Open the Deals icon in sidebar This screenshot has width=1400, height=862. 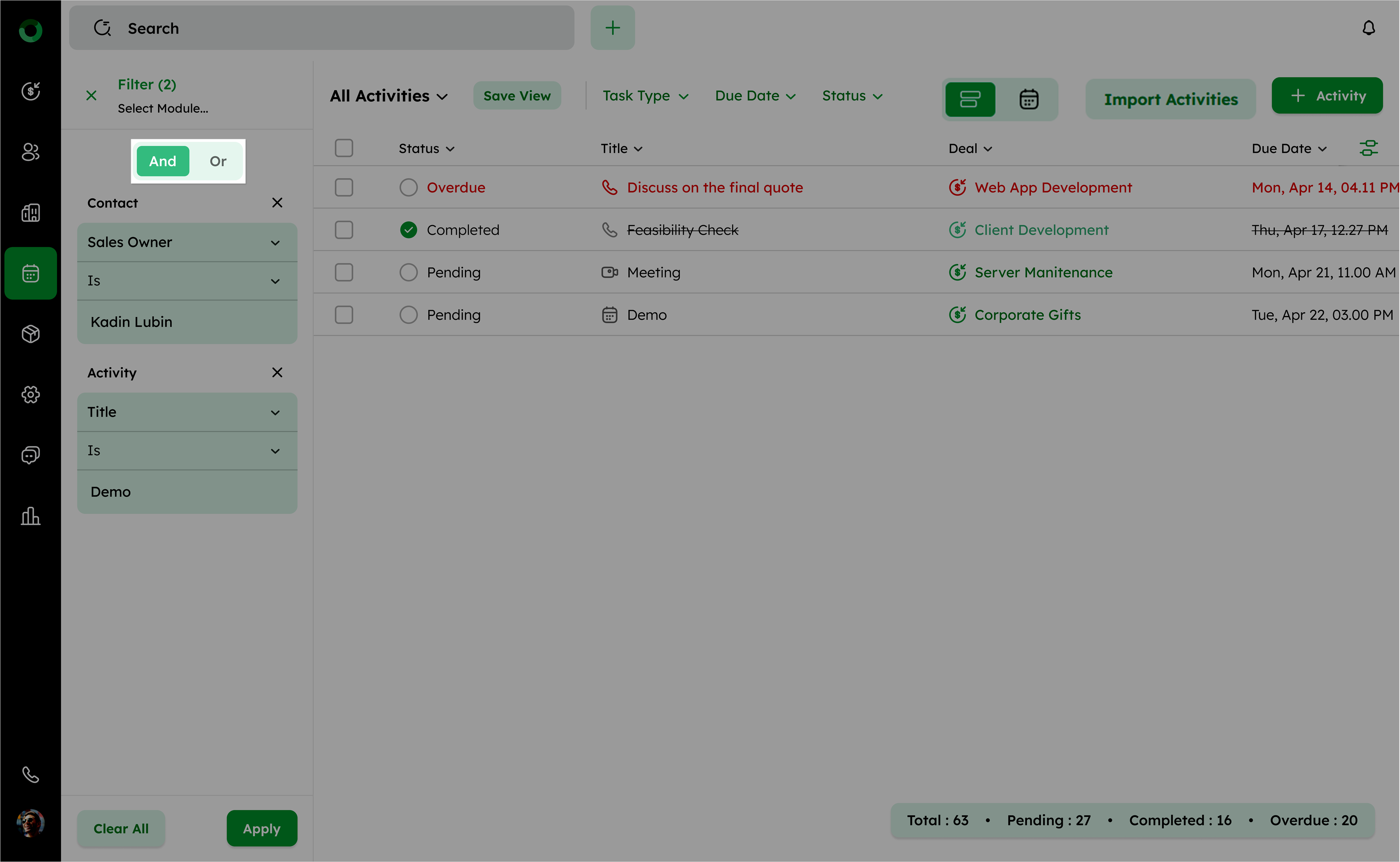click(x=30, y=91)
